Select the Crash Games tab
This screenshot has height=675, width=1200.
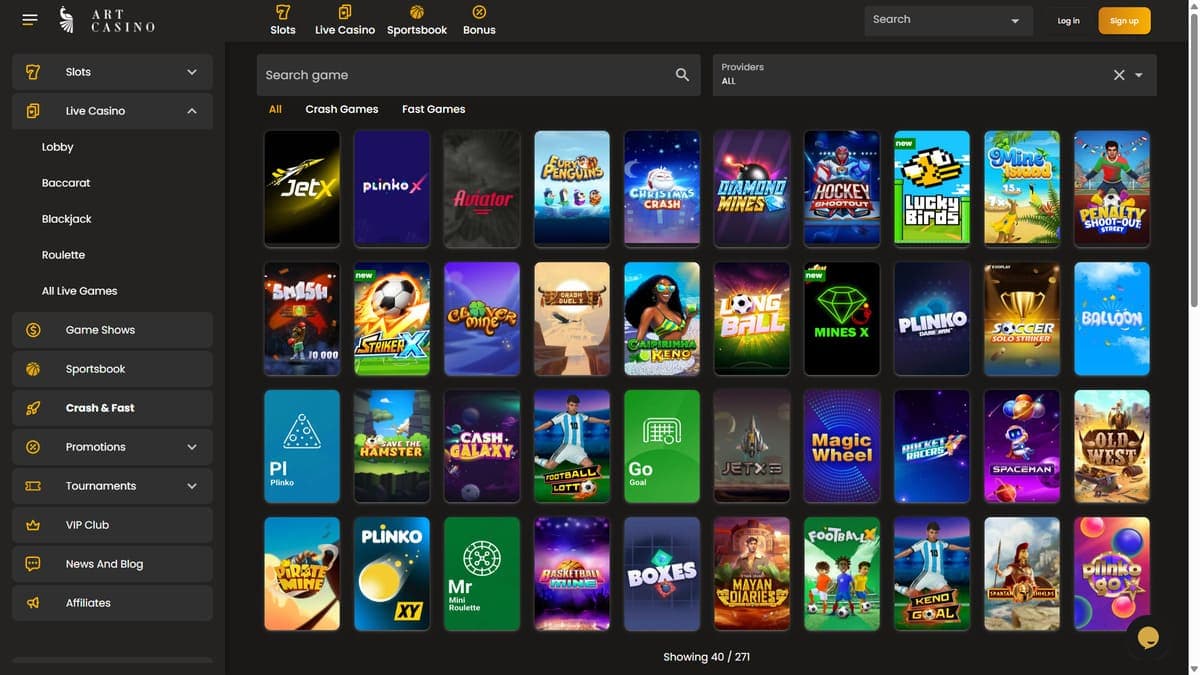(342, 109)
